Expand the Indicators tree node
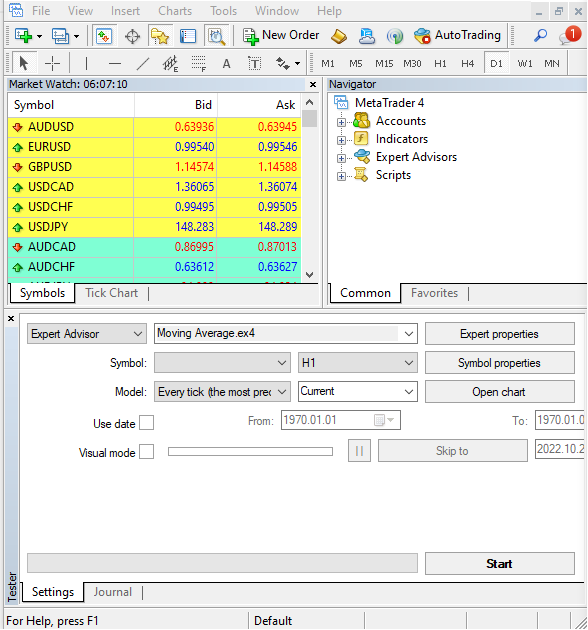 click(x=341, y=140)
